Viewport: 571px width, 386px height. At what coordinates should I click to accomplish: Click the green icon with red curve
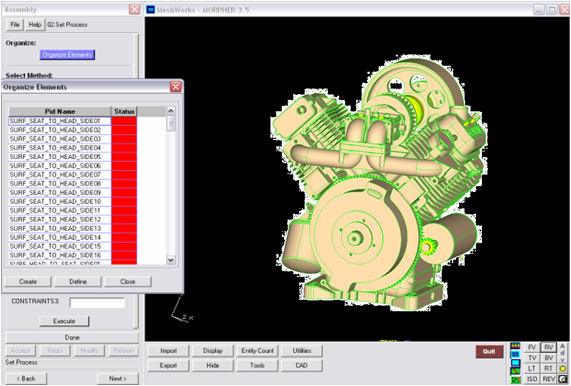point(515,371)
